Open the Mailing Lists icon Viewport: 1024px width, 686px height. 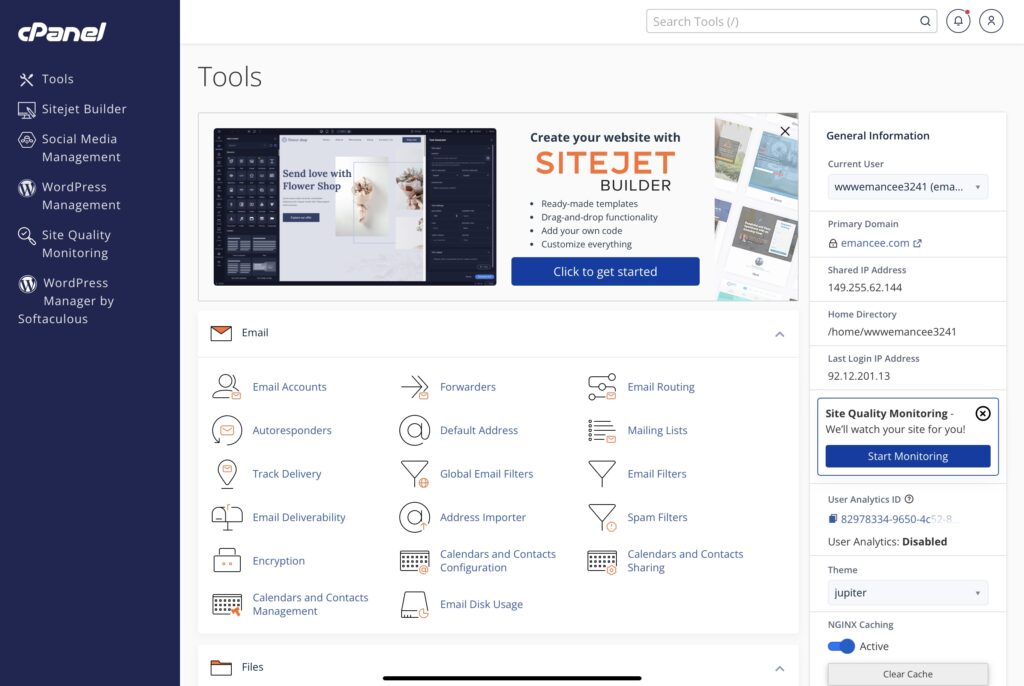[602, 431]
